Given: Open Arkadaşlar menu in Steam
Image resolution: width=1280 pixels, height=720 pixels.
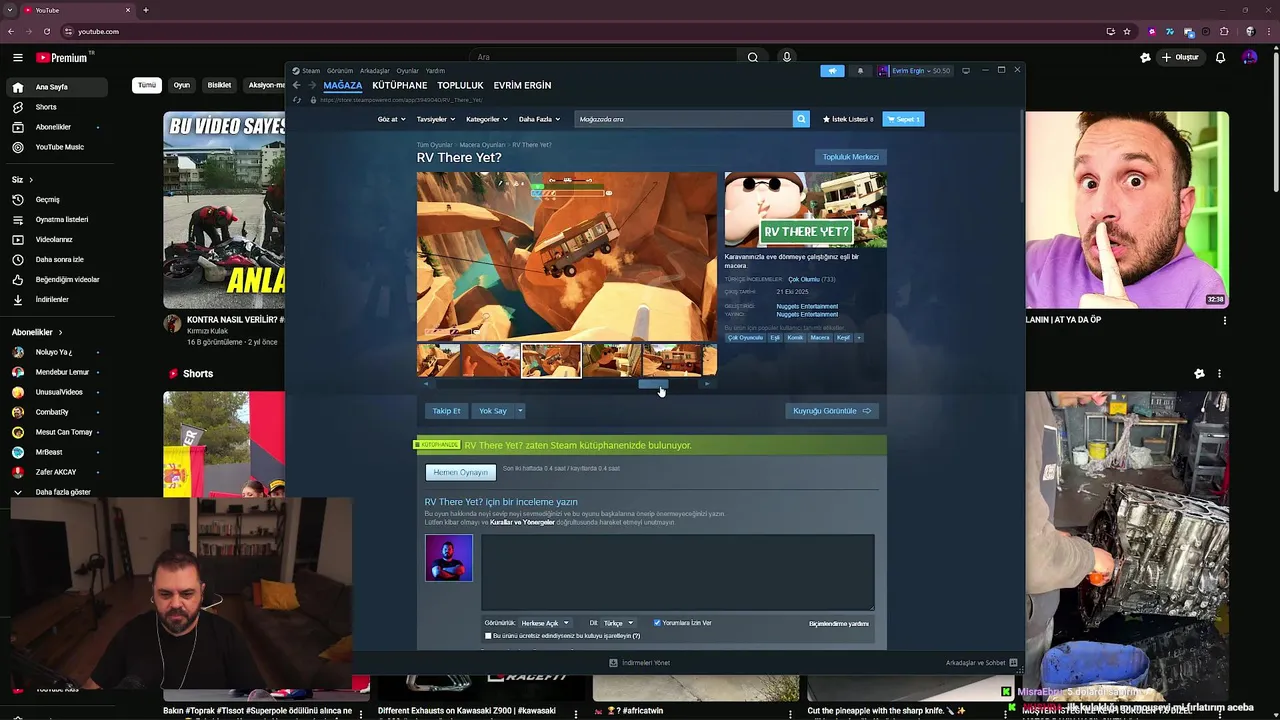Looking at the screenshot, I should [375, 71].
